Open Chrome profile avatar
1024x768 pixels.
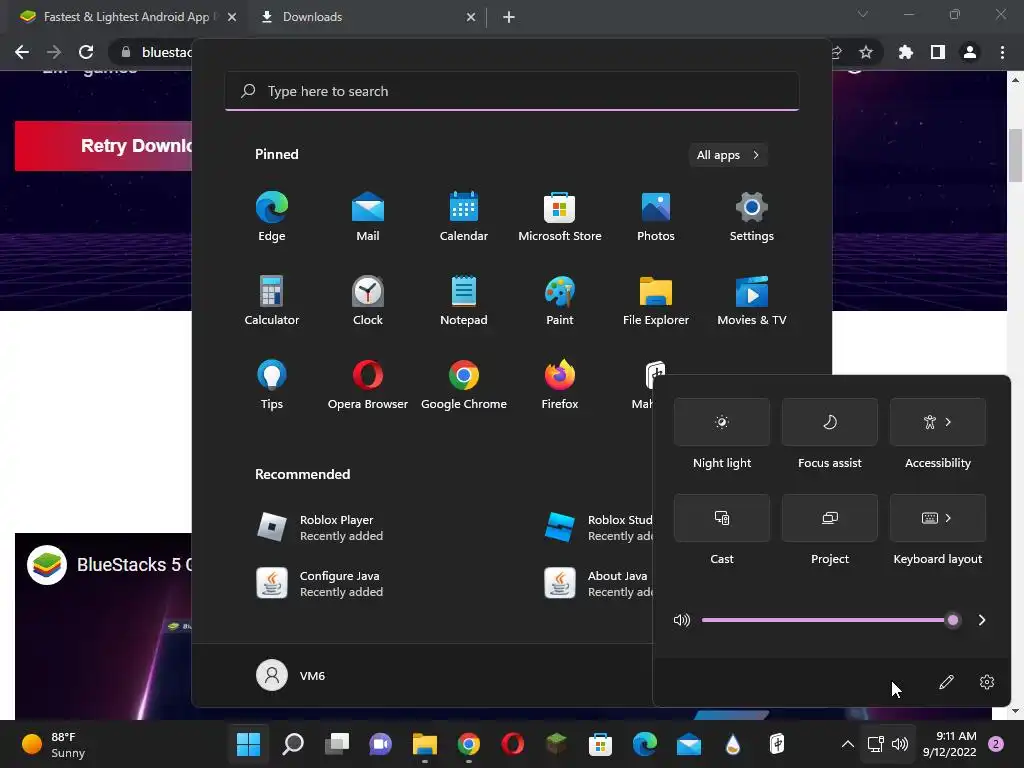(x=970, y=52)
